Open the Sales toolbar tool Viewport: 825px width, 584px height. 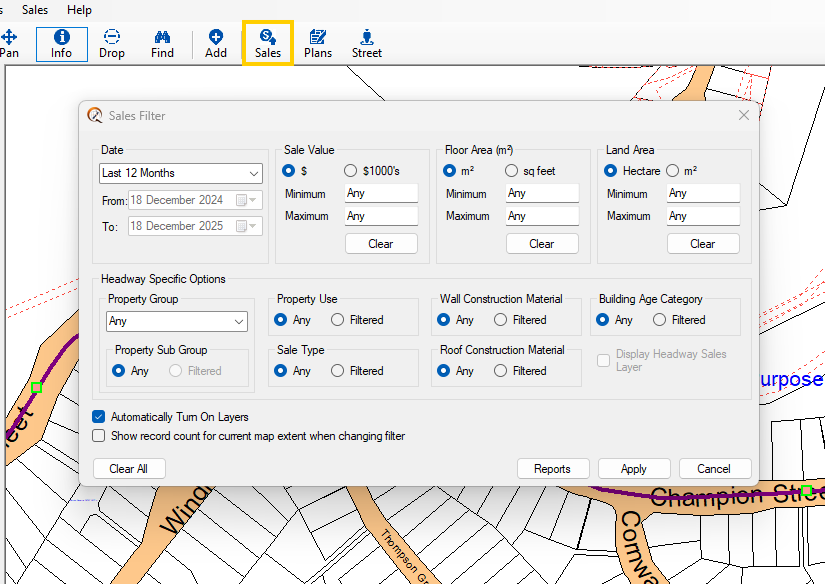pyautogui.click(x=267, y=44)
